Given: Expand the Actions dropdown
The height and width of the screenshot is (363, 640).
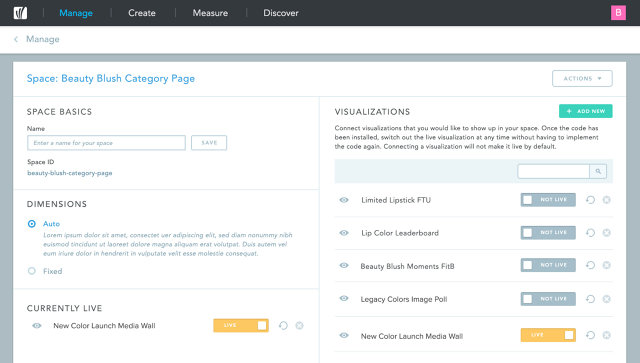Looking at the screenshot, I should tap(582, 78).
